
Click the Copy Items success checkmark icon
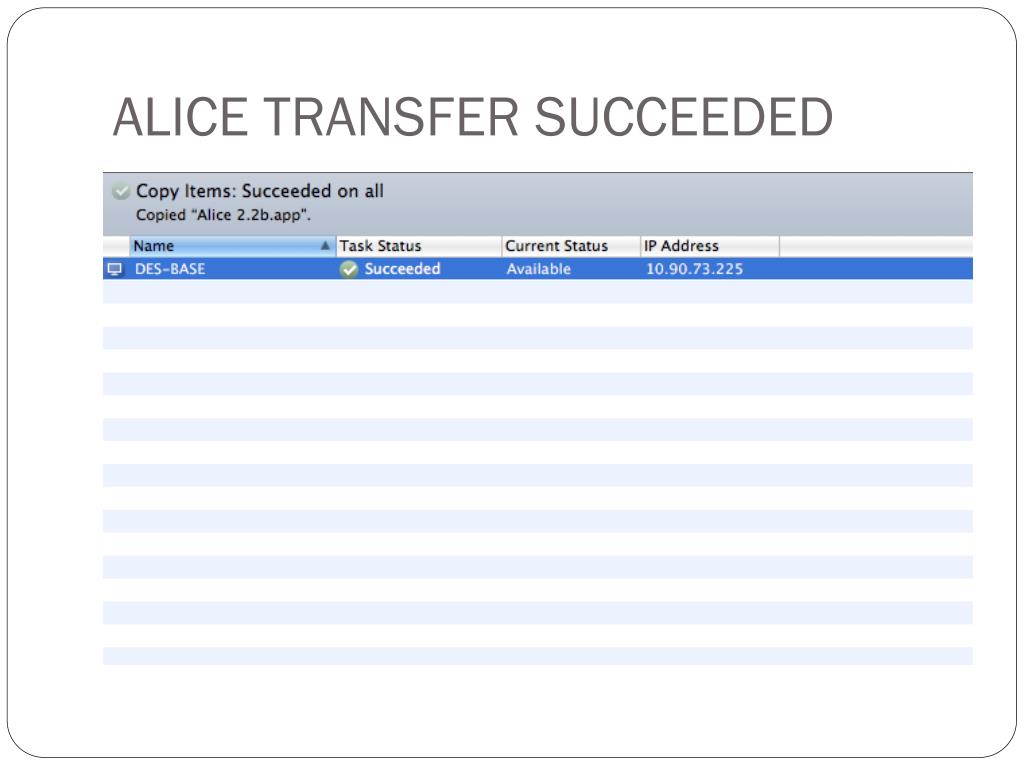[121, 191]
